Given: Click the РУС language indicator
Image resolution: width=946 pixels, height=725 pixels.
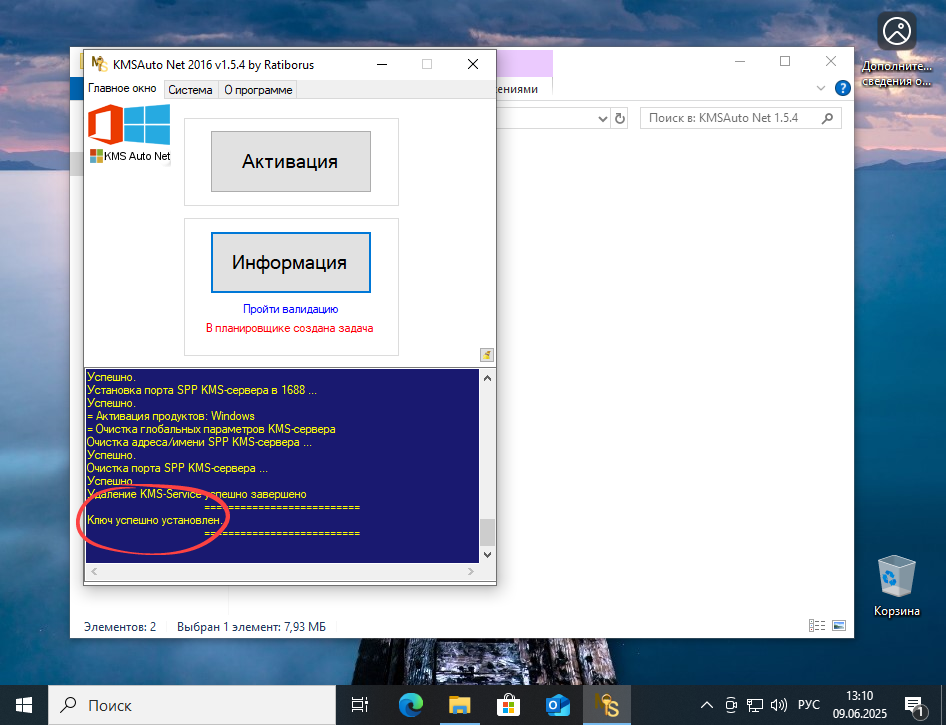Looking at the screenshot, I should [809, 704].
